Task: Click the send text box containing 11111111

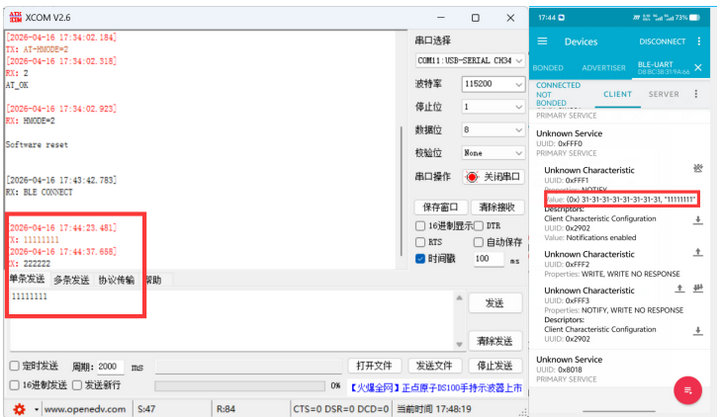Action: pyautogui.click(x=232, y=321)
